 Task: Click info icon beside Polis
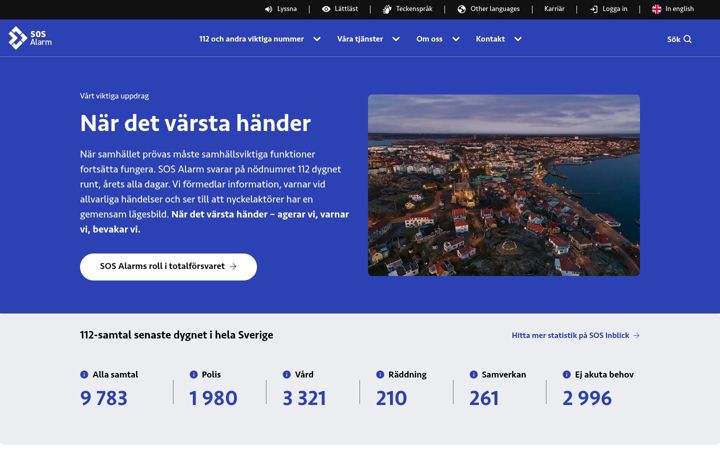coord(193,375)
